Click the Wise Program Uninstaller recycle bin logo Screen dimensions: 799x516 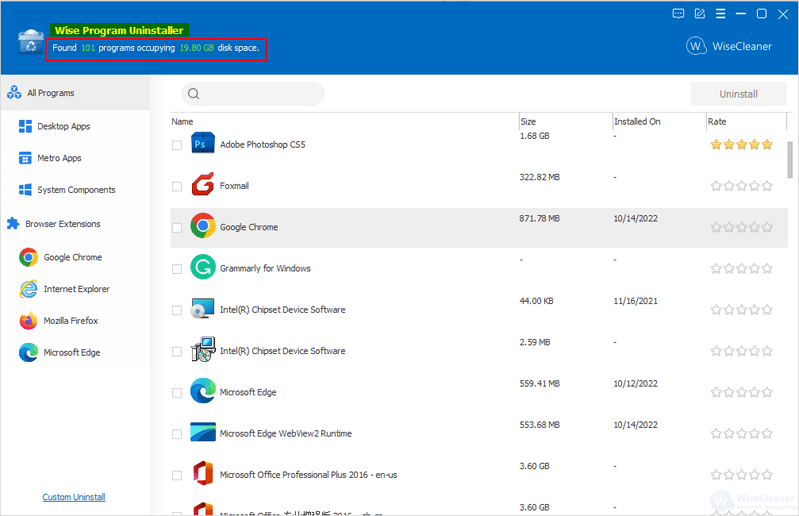(x=31, y=43)
